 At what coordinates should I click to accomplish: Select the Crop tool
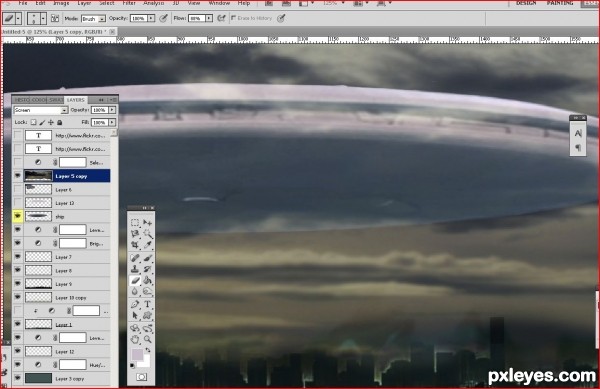(135, 245)
